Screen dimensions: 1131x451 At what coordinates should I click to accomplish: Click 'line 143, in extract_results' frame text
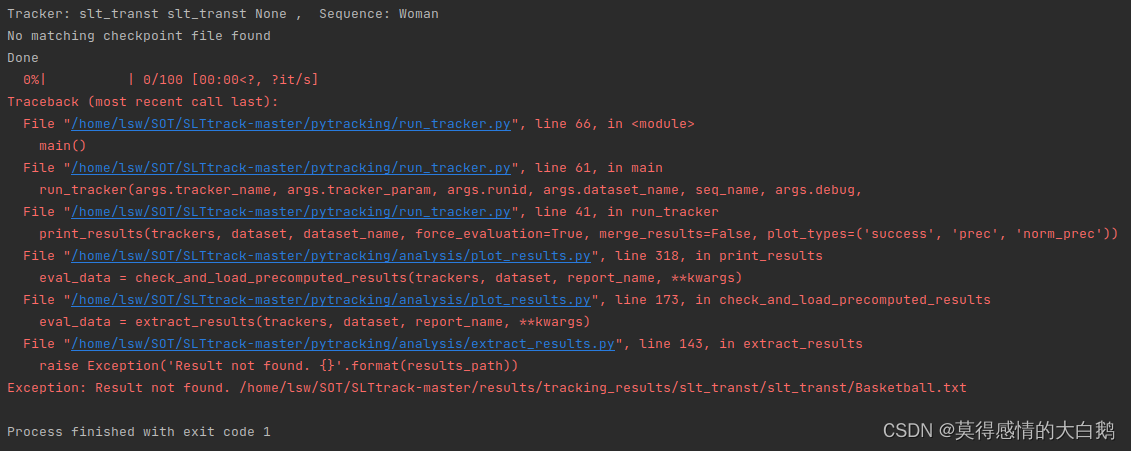click(750, 344)
